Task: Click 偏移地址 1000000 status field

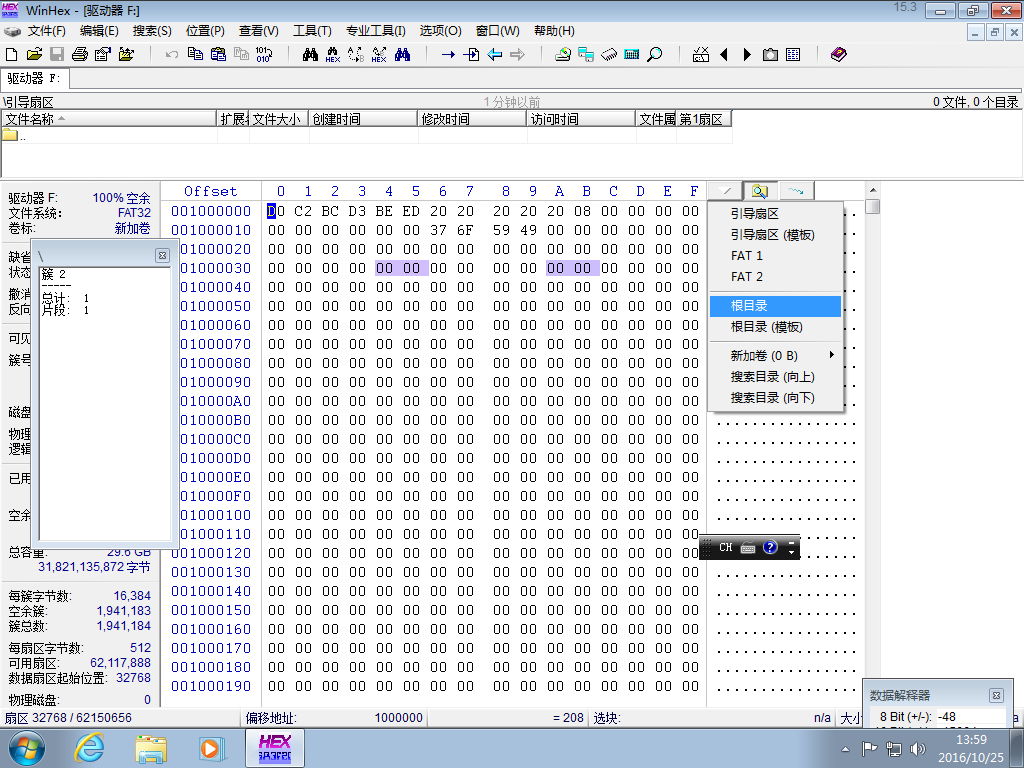Action: click(334, 718)
